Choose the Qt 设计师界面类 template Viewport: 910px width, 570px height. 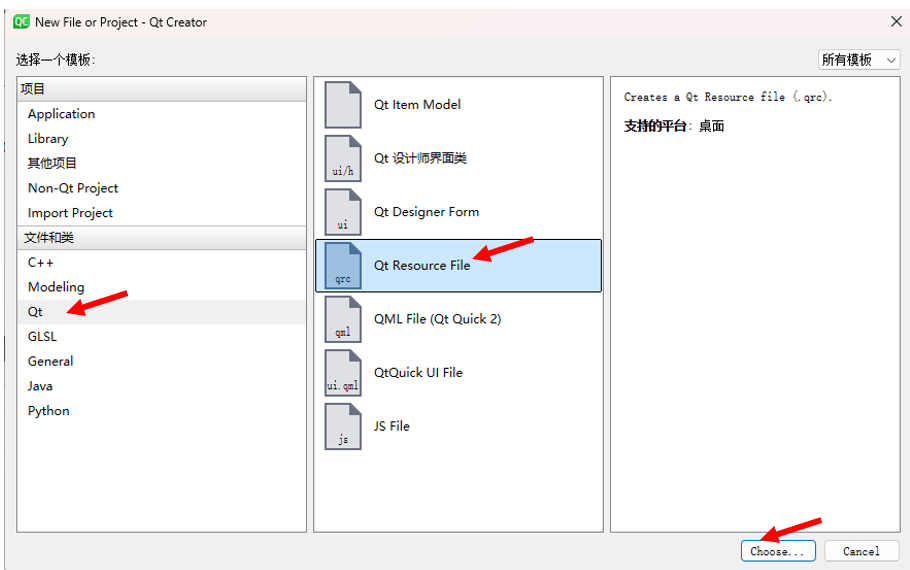pos(458,158)
